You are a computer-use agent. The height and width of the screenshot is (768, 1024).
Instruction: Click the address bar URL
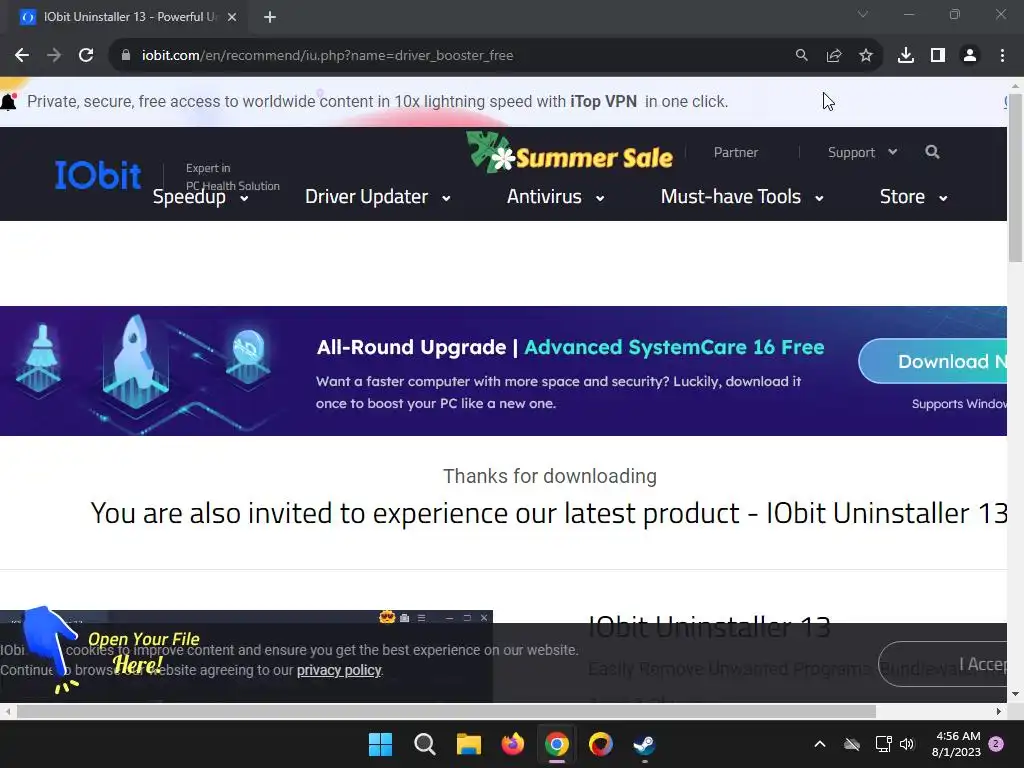pyautogui.click(x=327, y=56)
